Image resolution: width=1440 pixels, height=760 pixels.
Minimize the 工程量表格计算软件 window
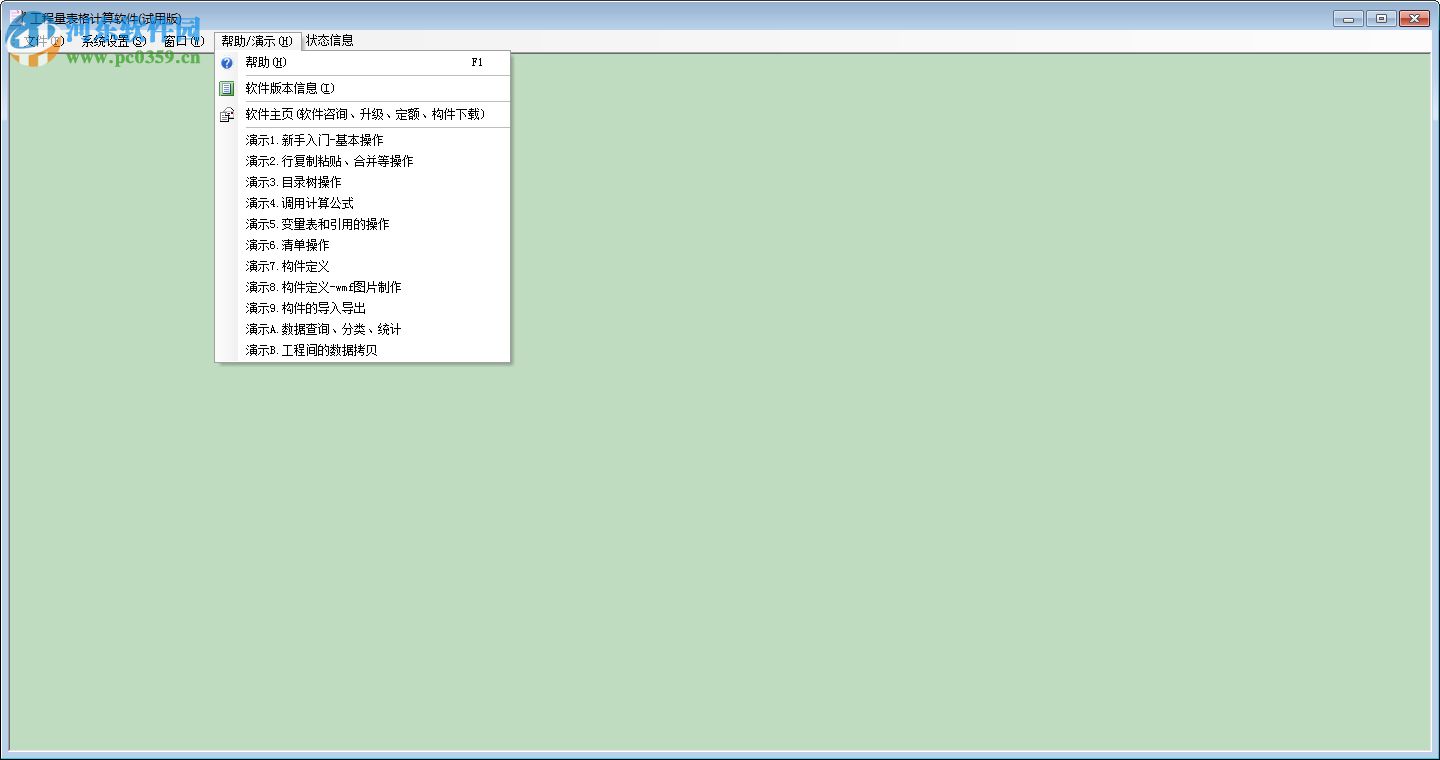[1348, 18]
